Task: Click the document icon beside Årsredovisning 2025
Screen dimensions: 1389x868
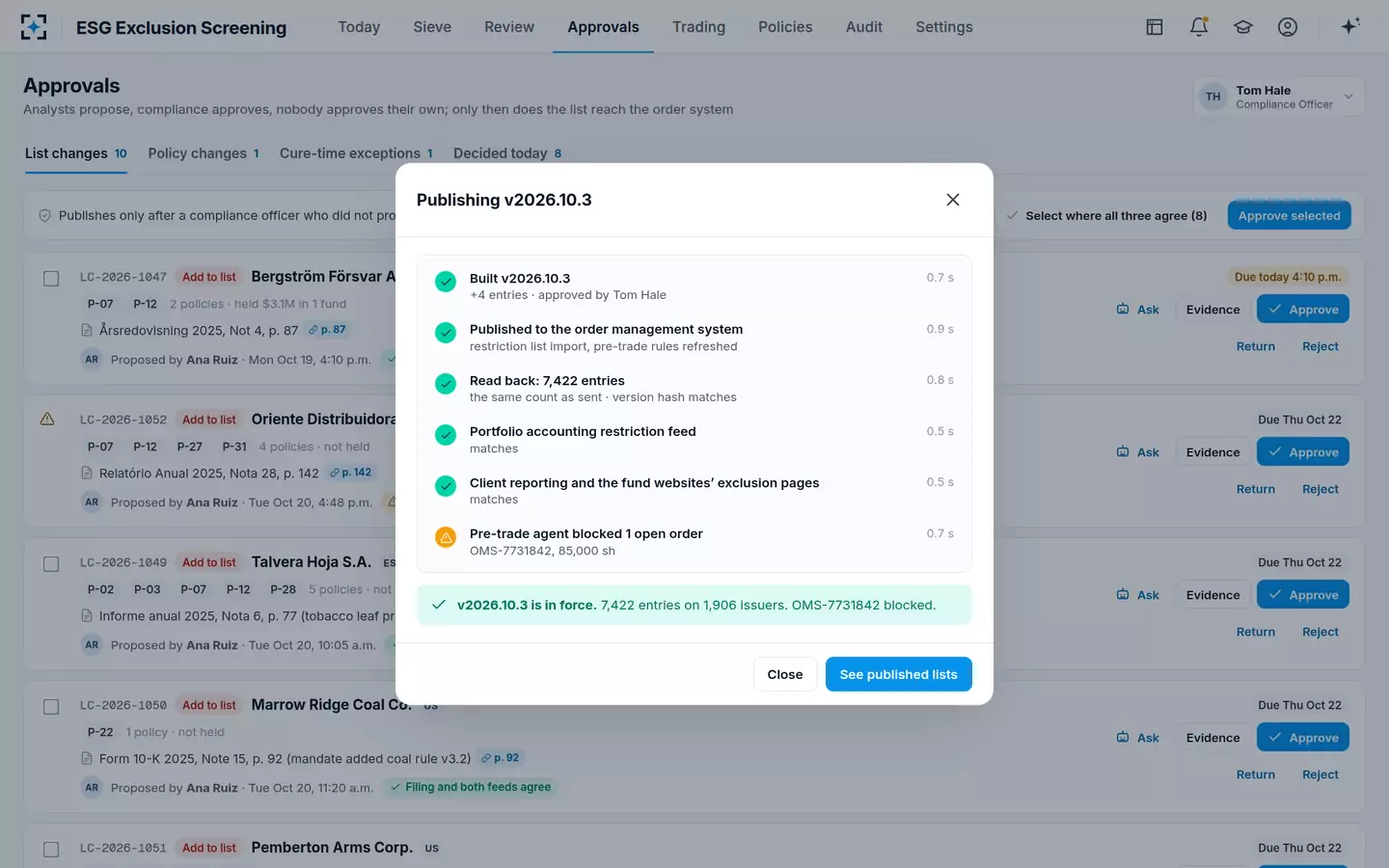Action: click(88, 331)
